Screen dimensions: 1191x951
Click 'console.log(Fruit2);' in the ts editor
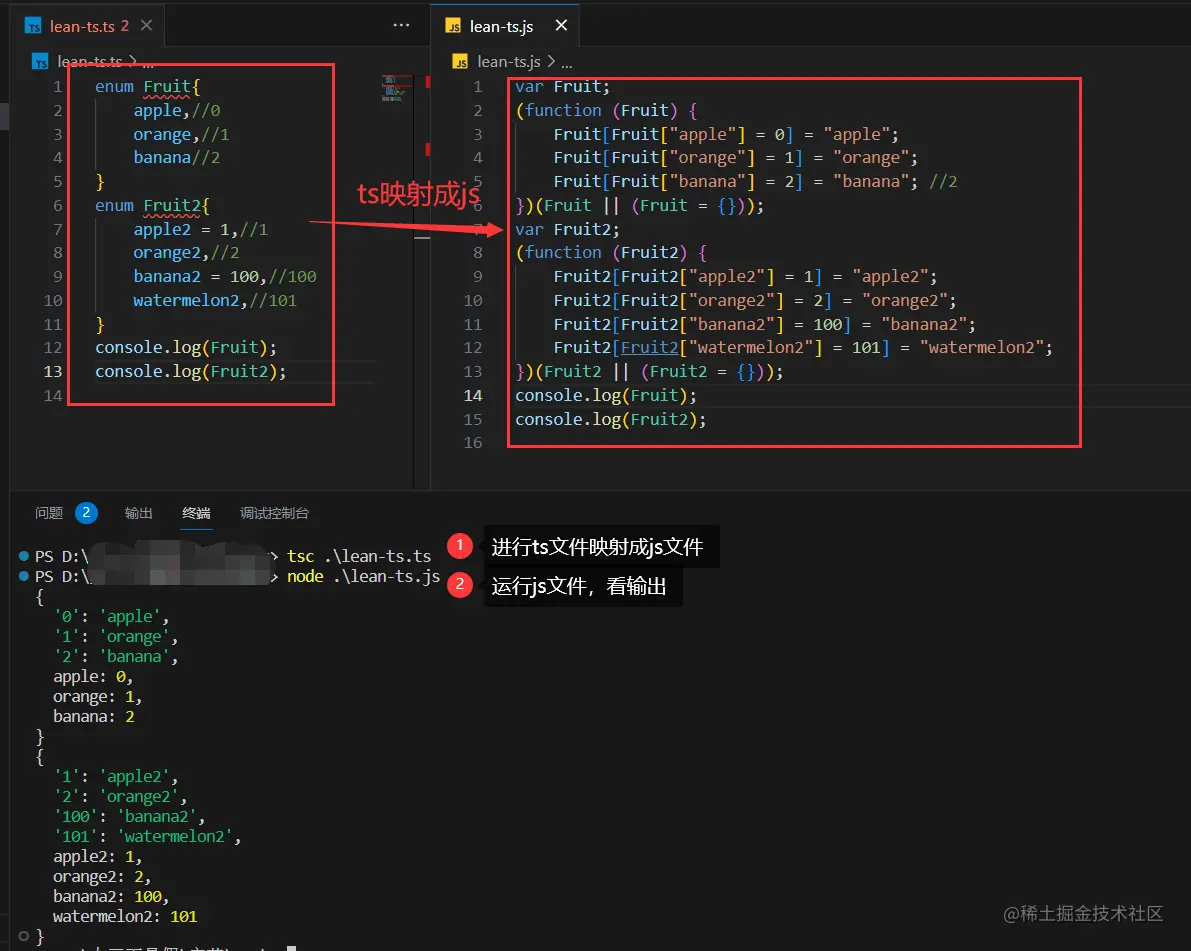191,372
